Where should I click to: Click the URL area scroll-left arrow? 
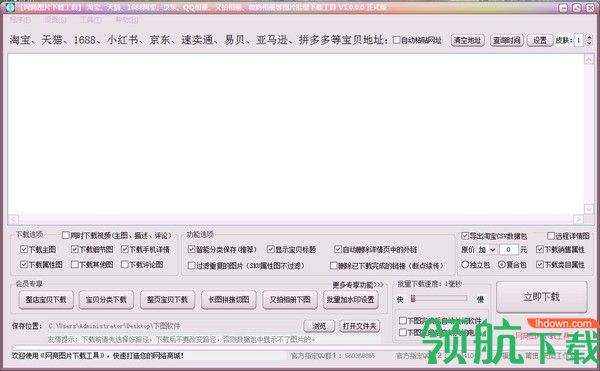pyautogui.click(x=13, y=220)
